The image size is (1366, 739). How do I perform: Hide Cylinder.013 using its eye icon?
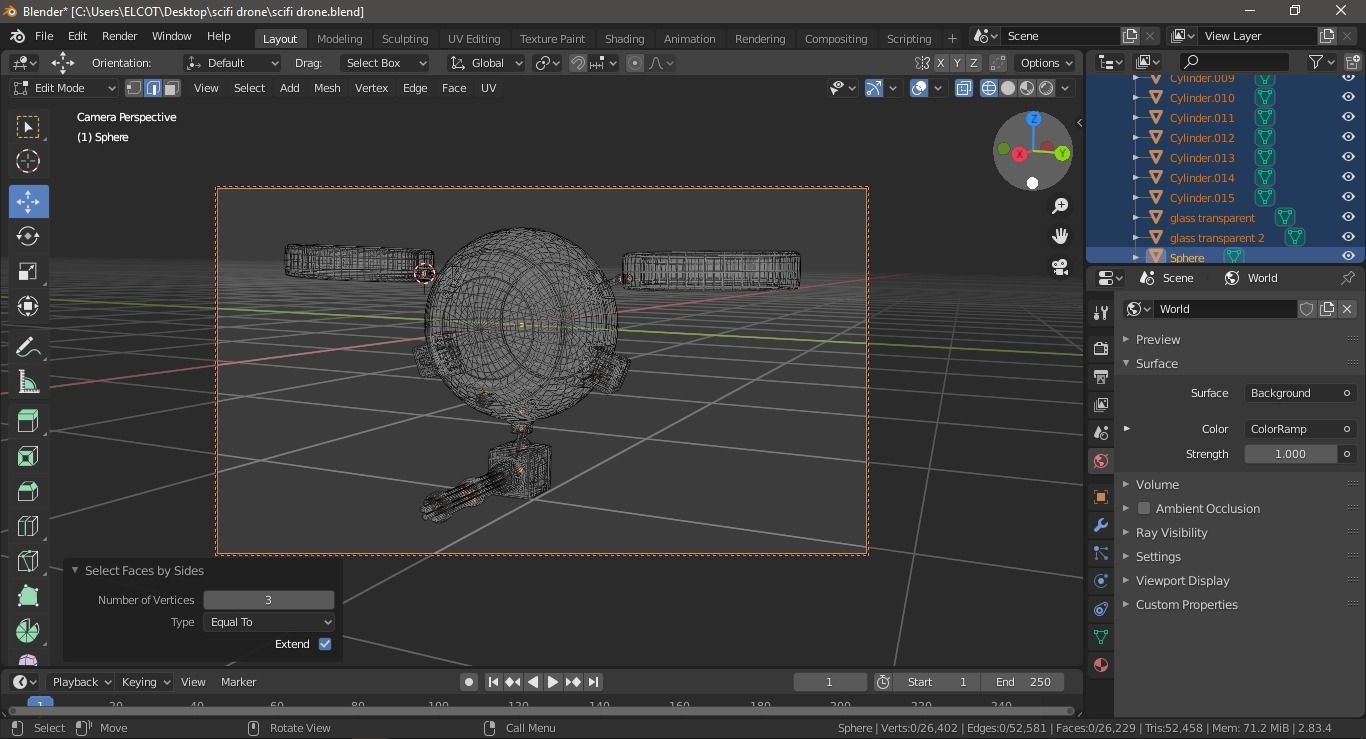1348,158
